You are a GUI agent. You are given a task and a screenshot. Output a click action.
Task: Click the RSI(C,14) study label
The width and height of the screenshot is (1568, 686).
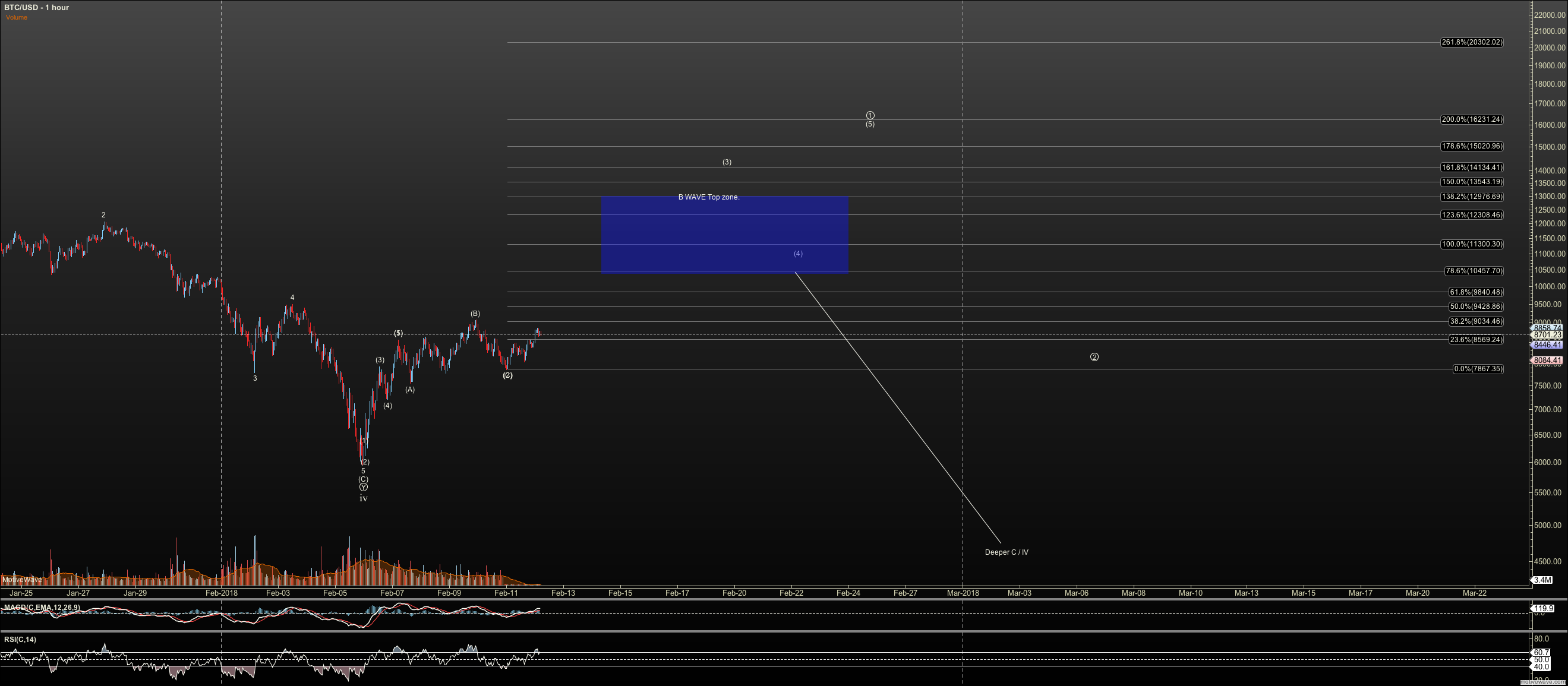20,640
